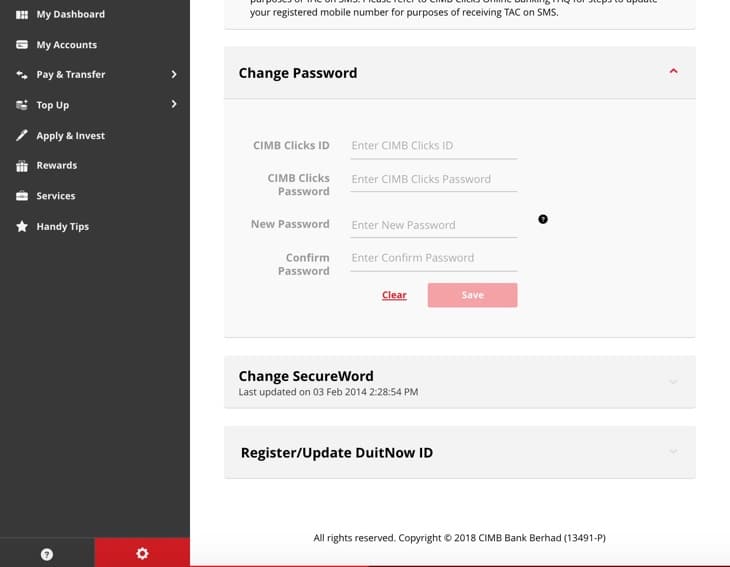730x567 pixels.
Task: Focus the Confirm Password field
Action: tap(434, 258)
